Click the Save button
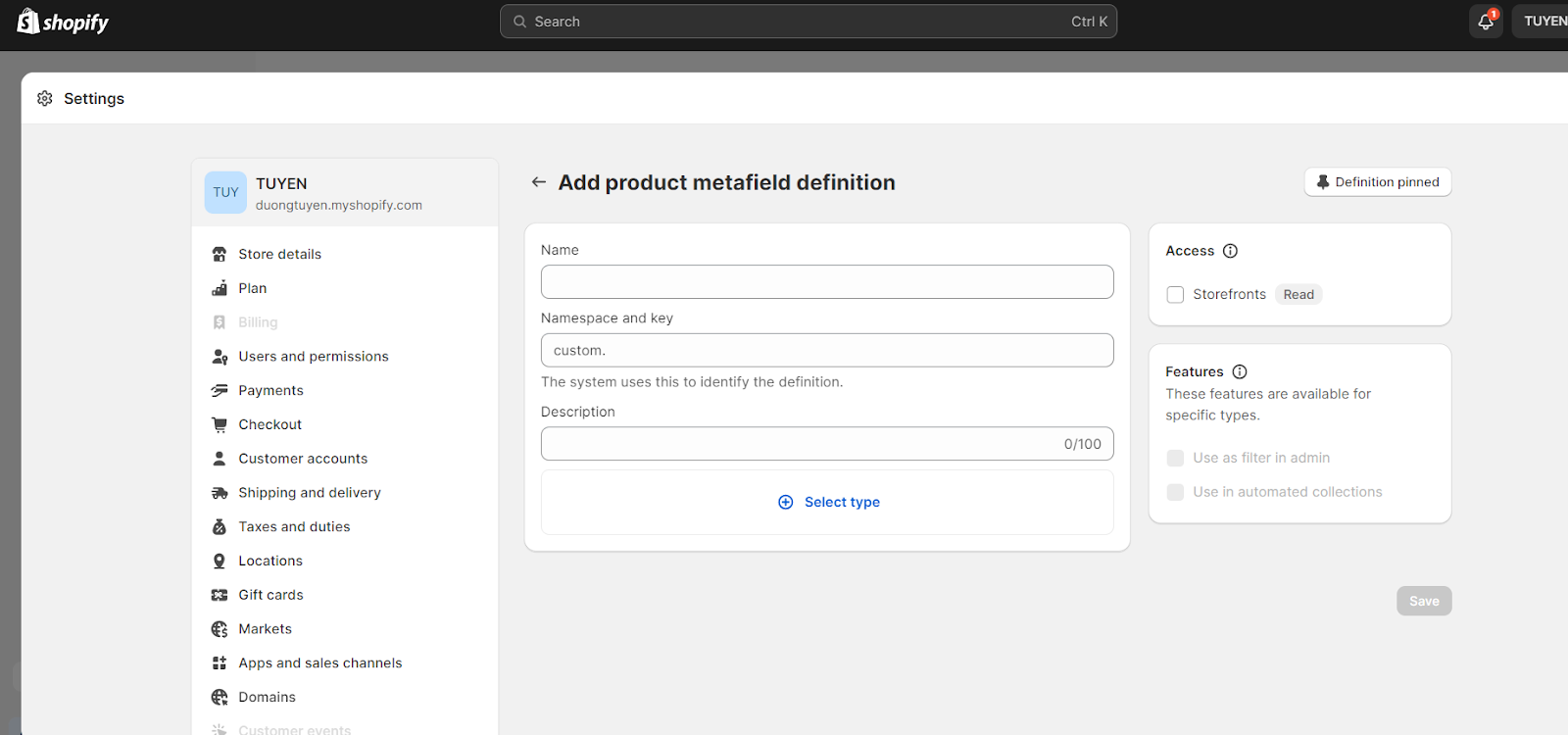 1423,601
